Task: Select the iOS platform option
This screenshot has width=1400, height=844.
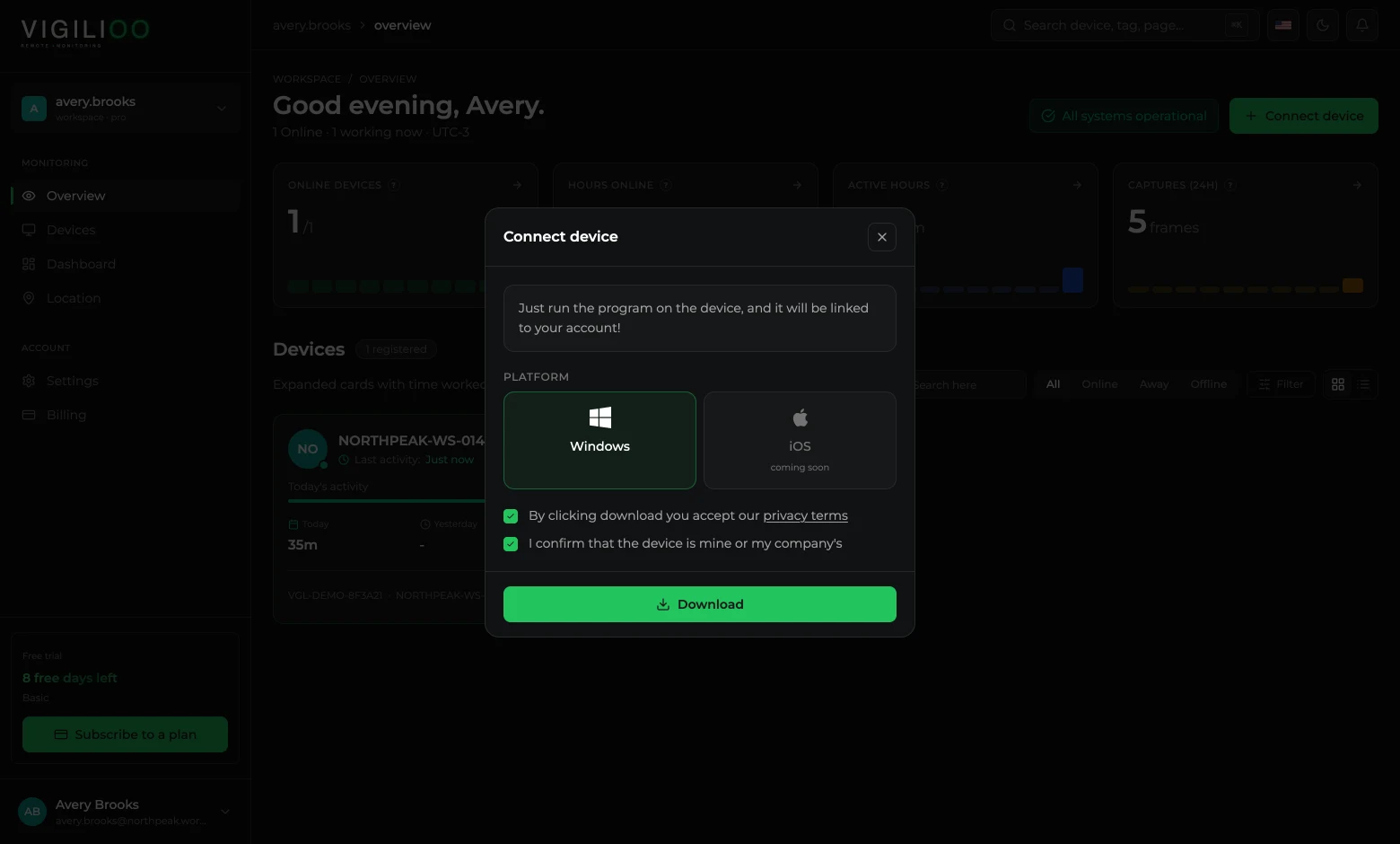Action: click(800, 440)
